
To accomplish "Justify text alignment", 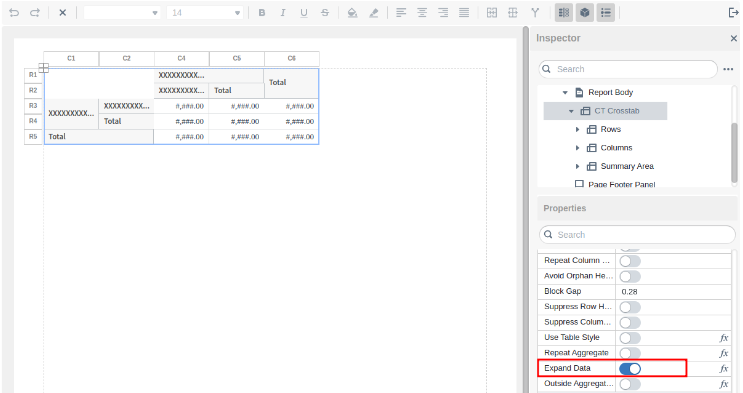I will click(x=464, y=13).
